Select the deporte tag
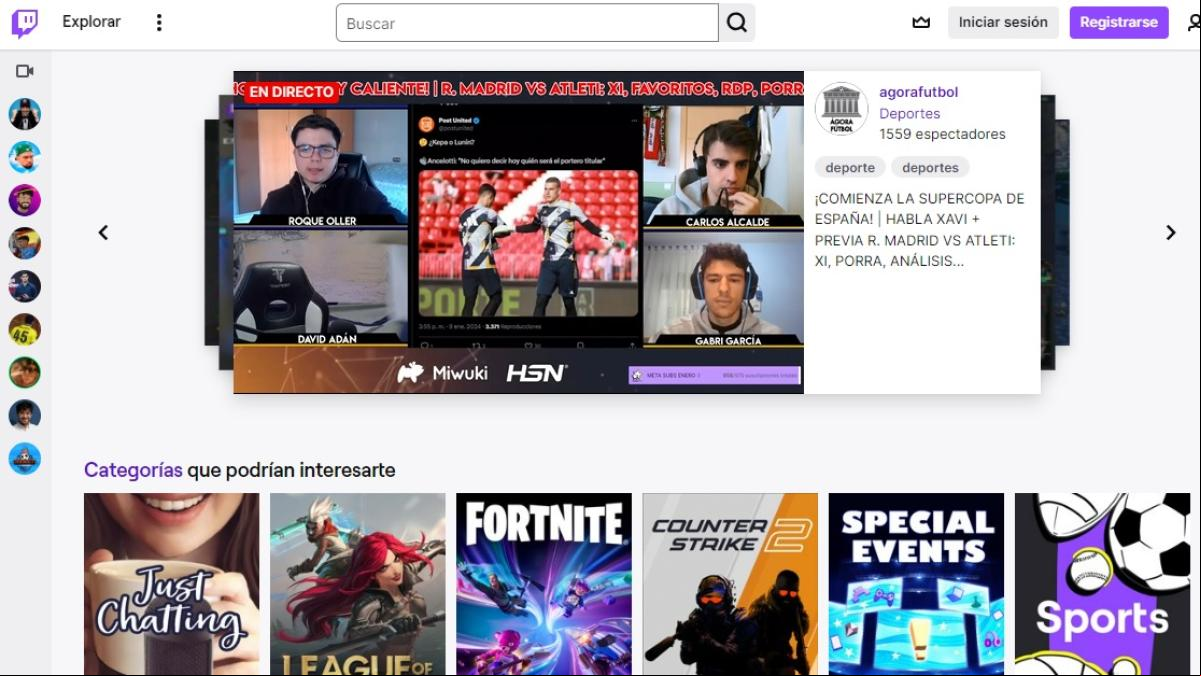The width and height of the screenshot is (1201, 676). tap(850, 167)
